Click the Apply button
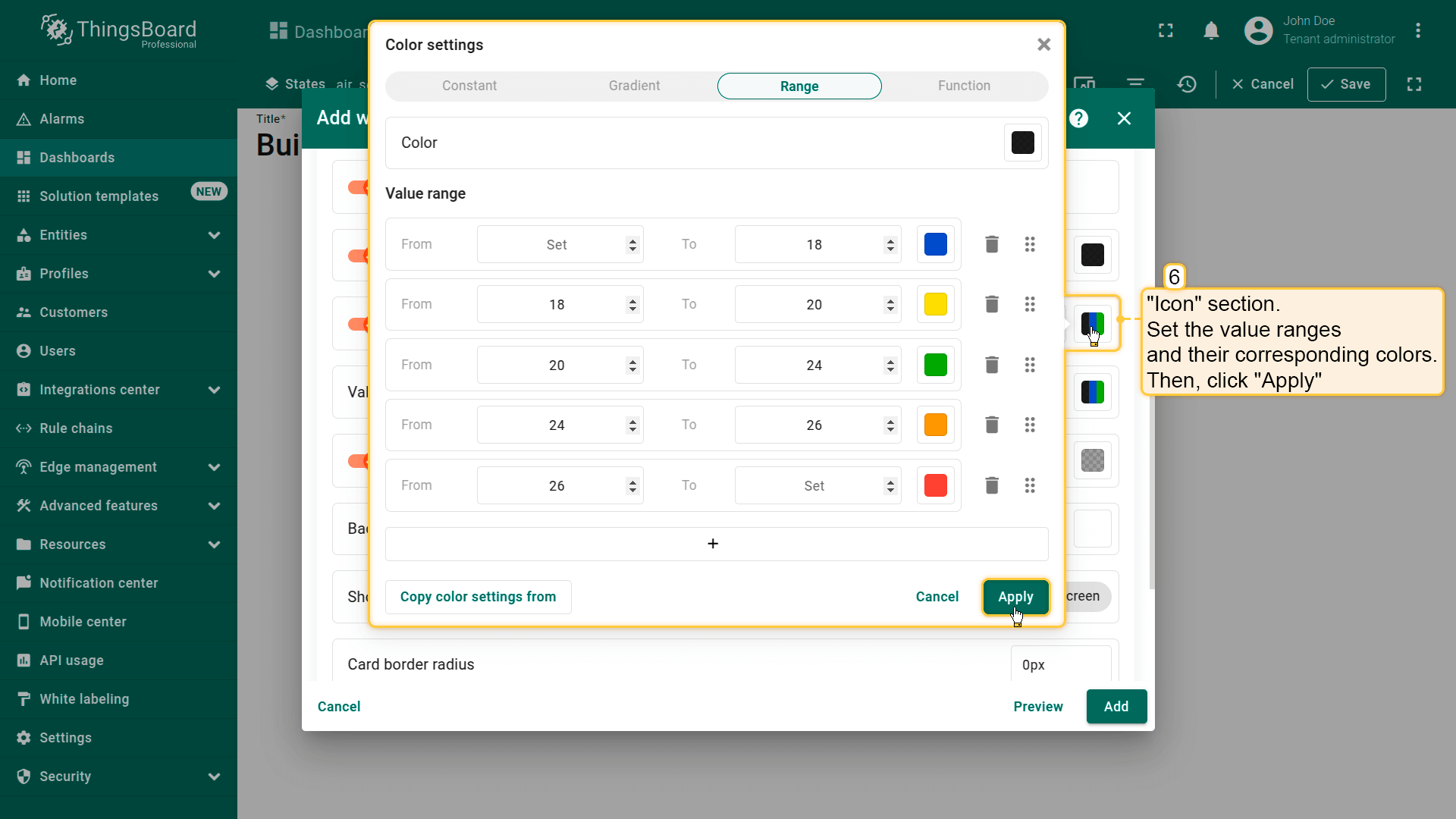 coord(1015,597)
